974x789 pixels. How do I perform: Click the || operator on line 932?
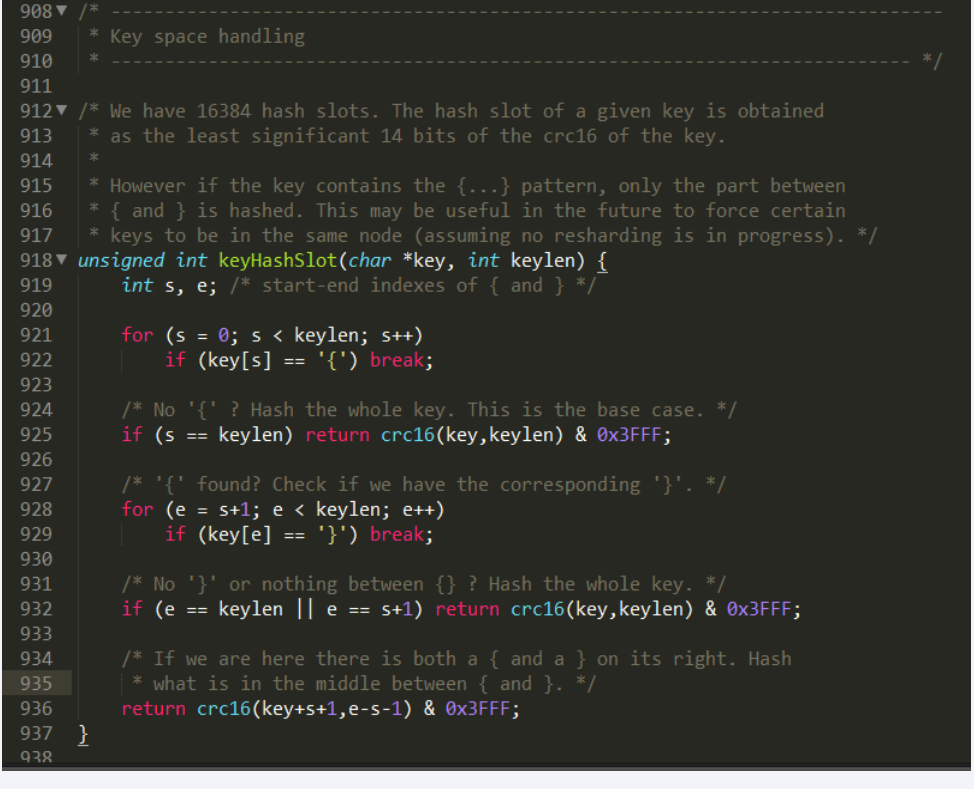click(304, 609)
